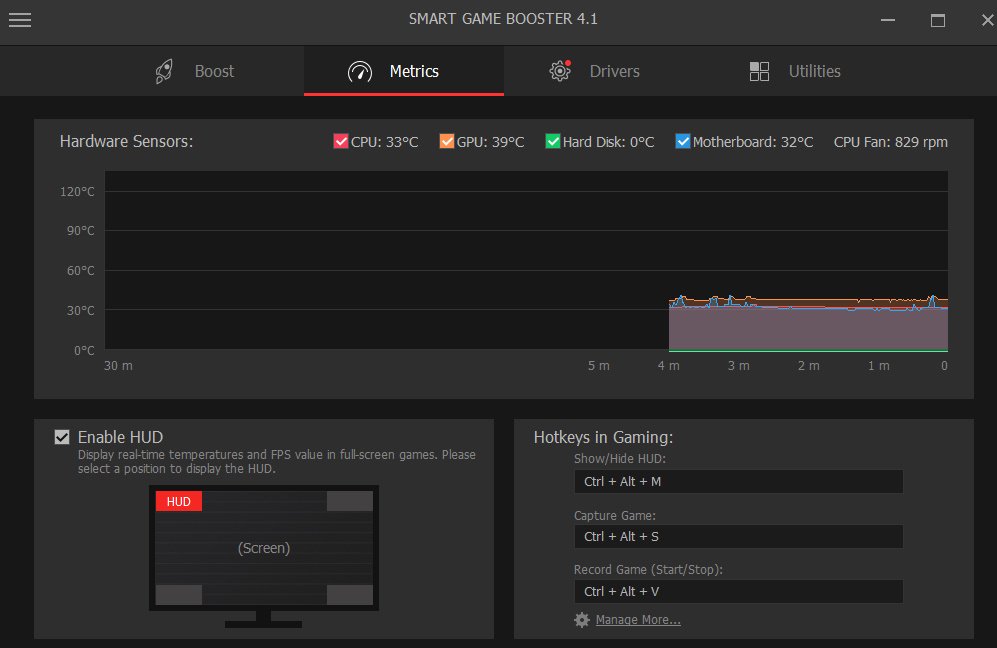
Task: Select top-left HUD position on screen preview
Action: tap(179, 501)
